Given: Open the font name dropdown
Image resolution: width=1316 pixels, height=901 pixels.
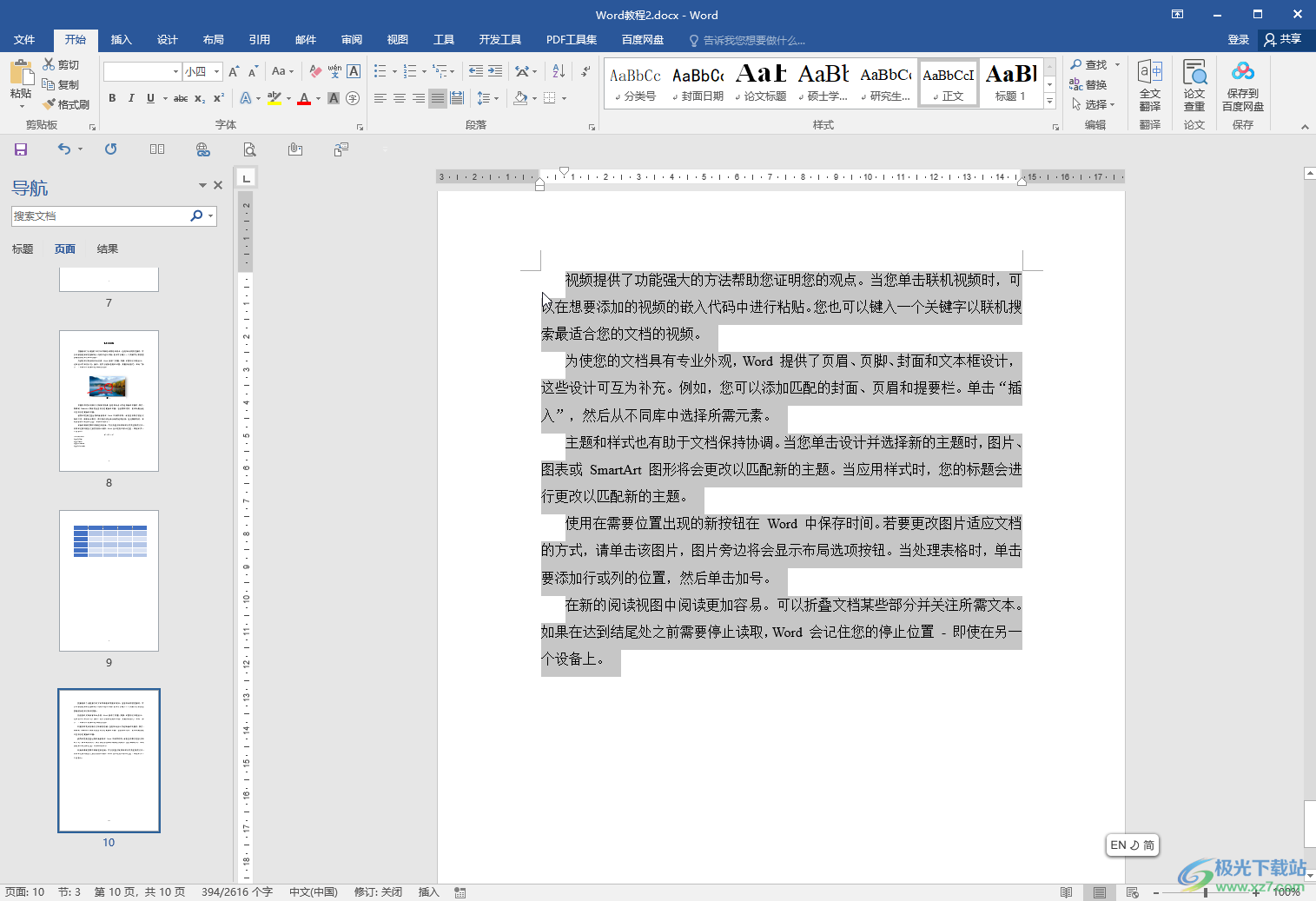Looking at the screenshot, I should 175,71.
